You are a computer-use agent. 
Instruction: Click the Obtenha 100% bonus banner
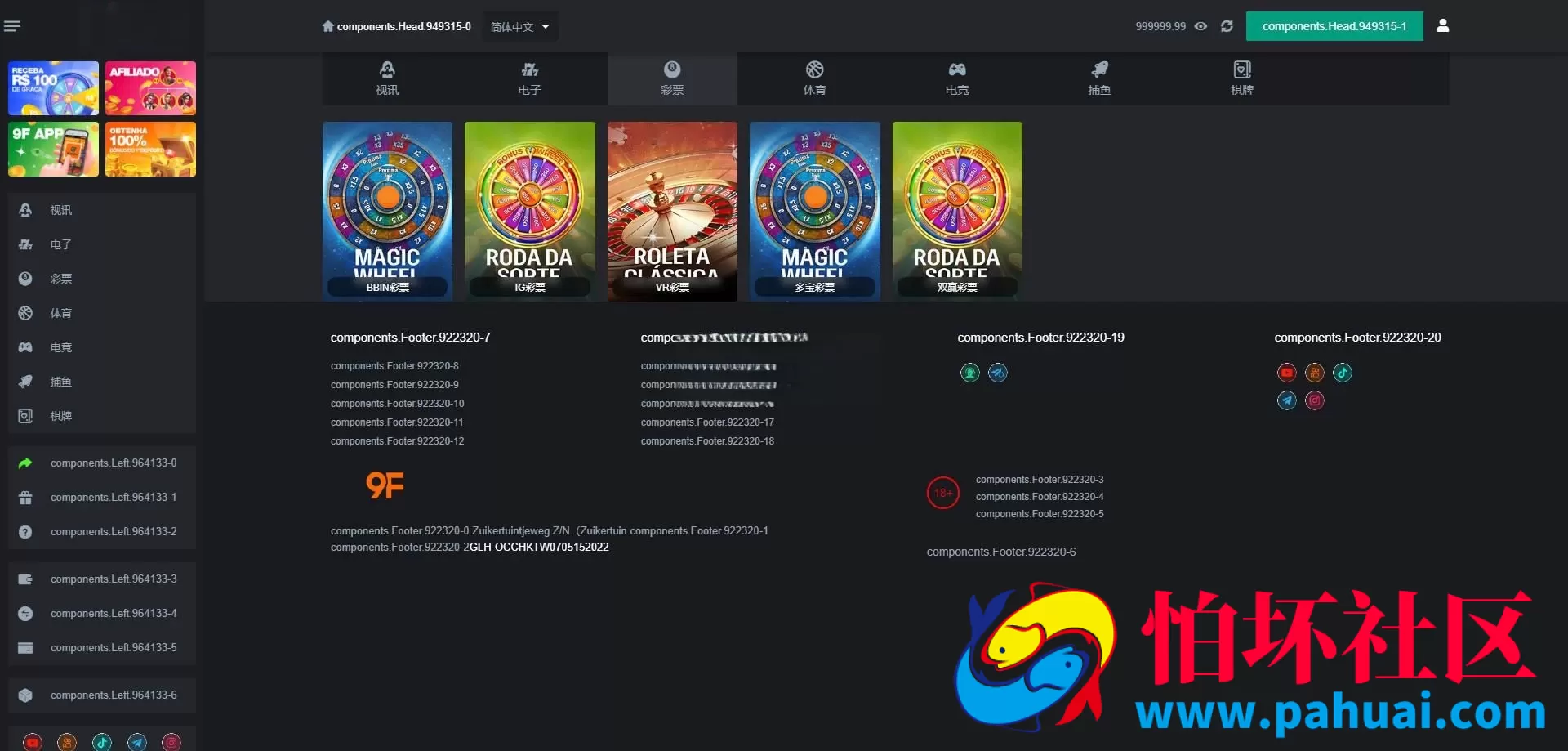pos(150,150)
